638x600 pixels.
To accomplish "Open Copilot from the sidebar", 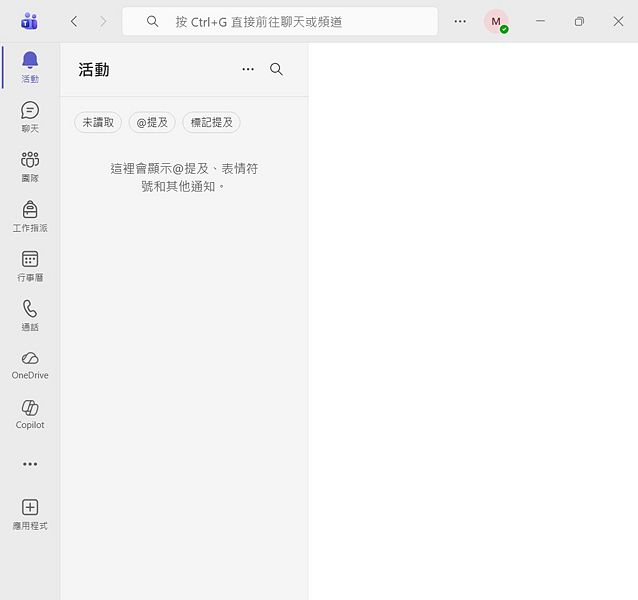I will [30, 413].
